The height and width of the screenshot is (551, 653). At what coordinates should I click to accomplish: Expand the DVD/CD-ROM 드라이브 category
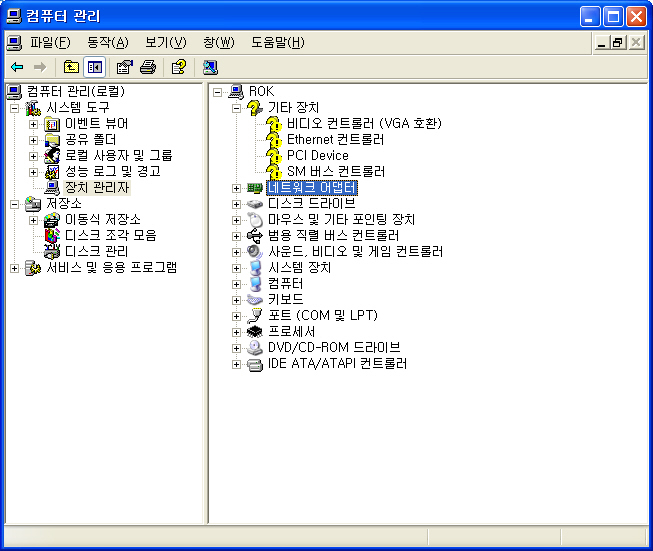tap(237, 348)
